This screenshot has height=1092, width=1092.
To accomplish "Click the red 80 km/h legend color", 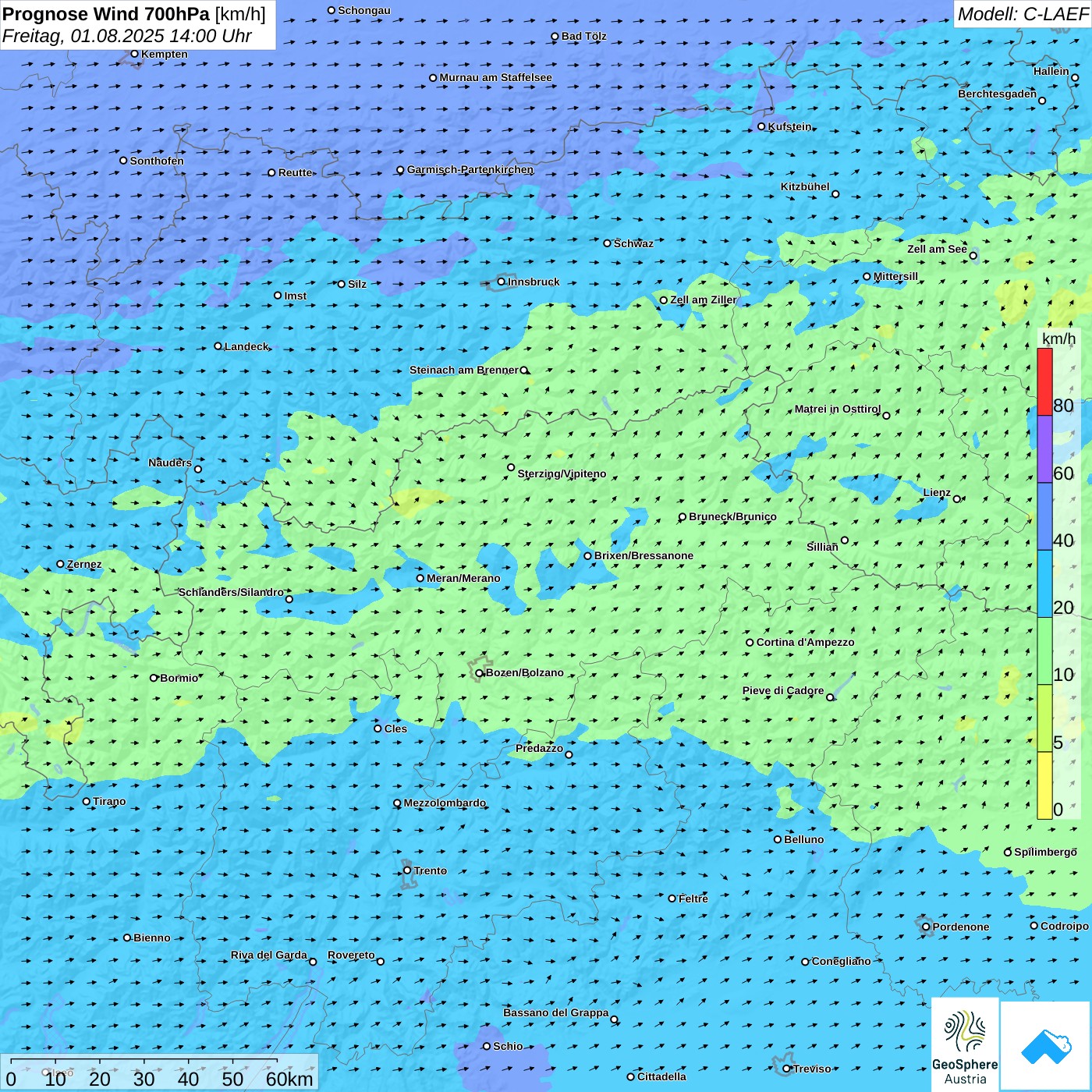I will click(1044, 381).
